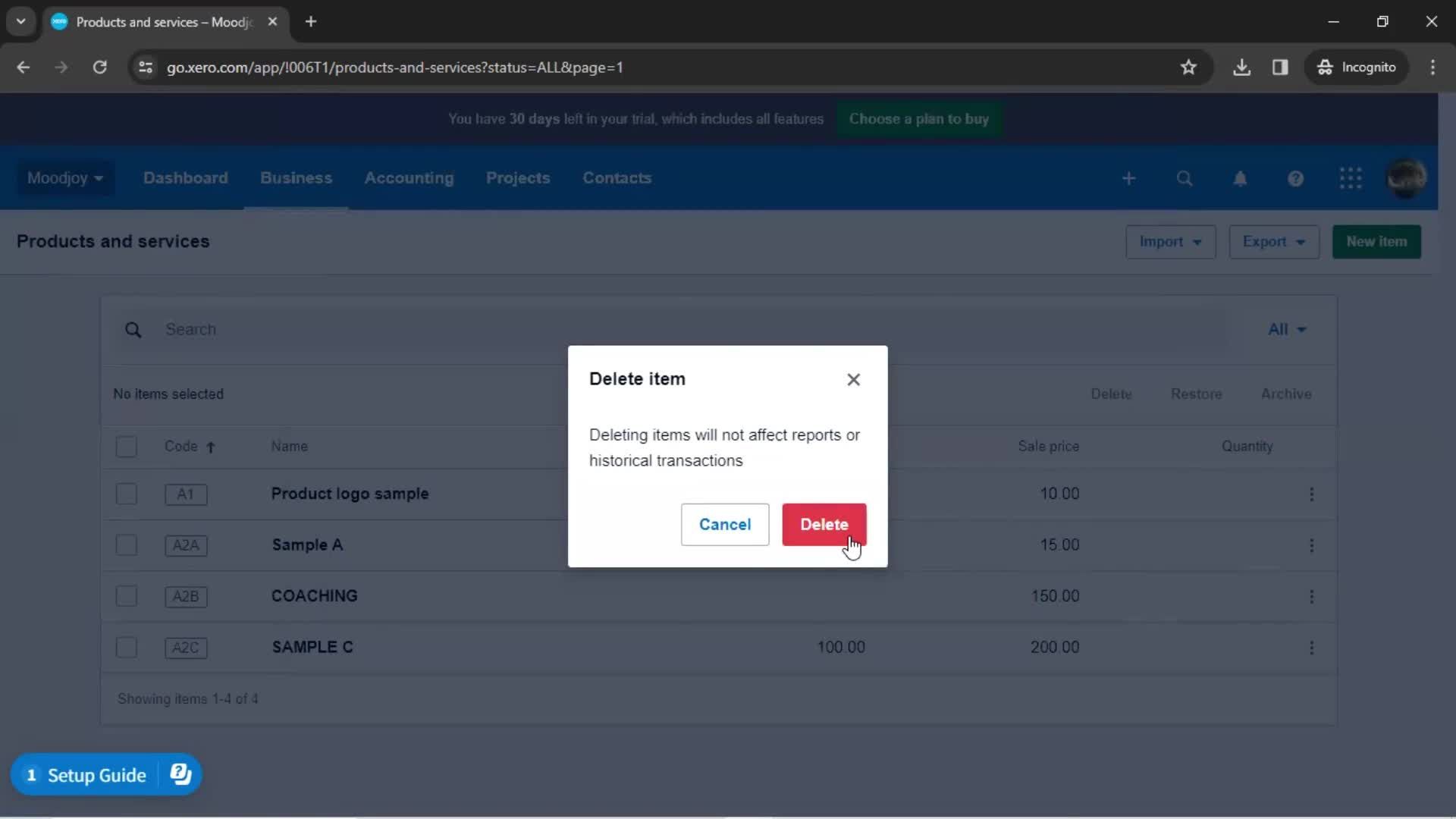
Task: Open the Xero apps grid icon
Action: (x=1351, y=179)
